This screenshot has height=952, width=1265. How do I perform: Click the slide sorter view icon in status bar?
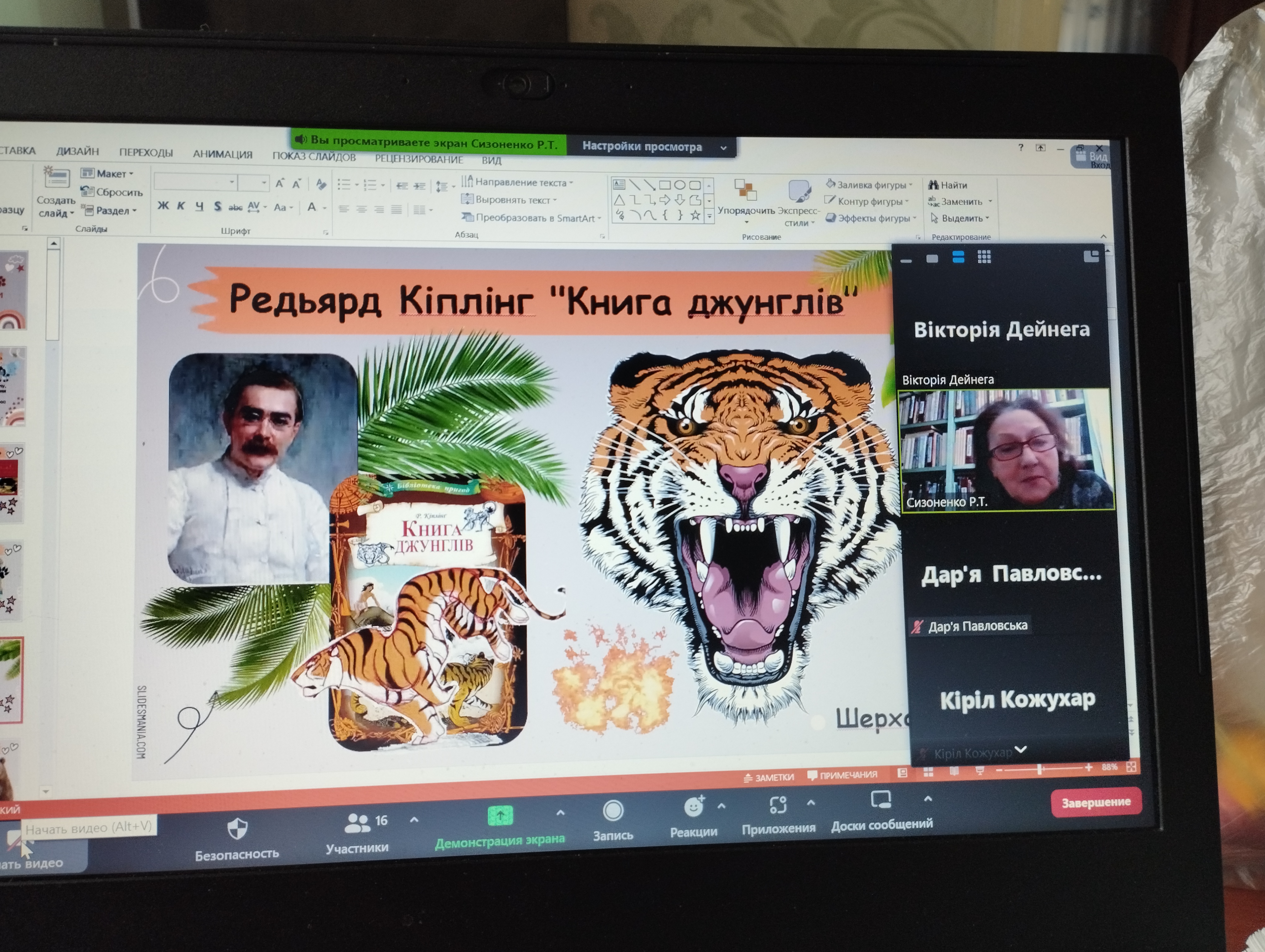tap(929, 772)
